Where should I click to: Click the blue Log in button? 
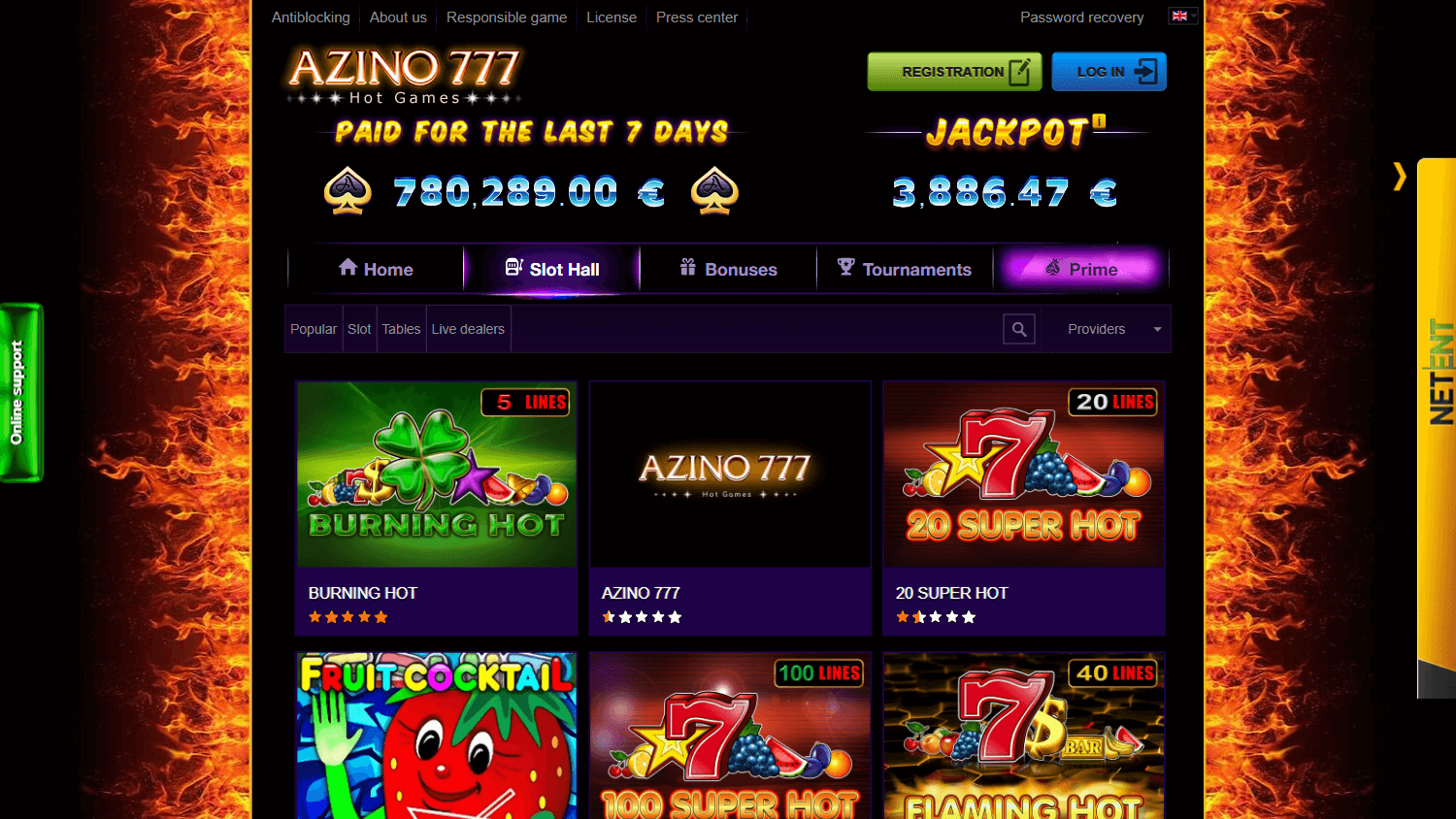click(x=1109, y=72)
